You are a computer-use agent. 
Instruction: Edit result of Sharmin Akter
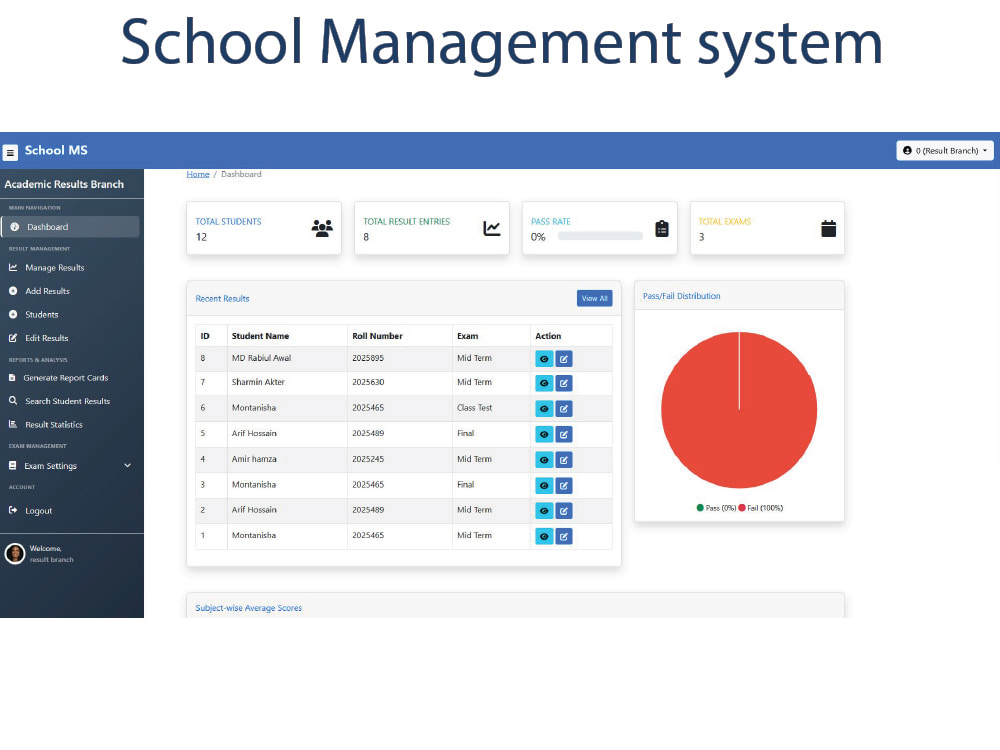click(564, 383)
